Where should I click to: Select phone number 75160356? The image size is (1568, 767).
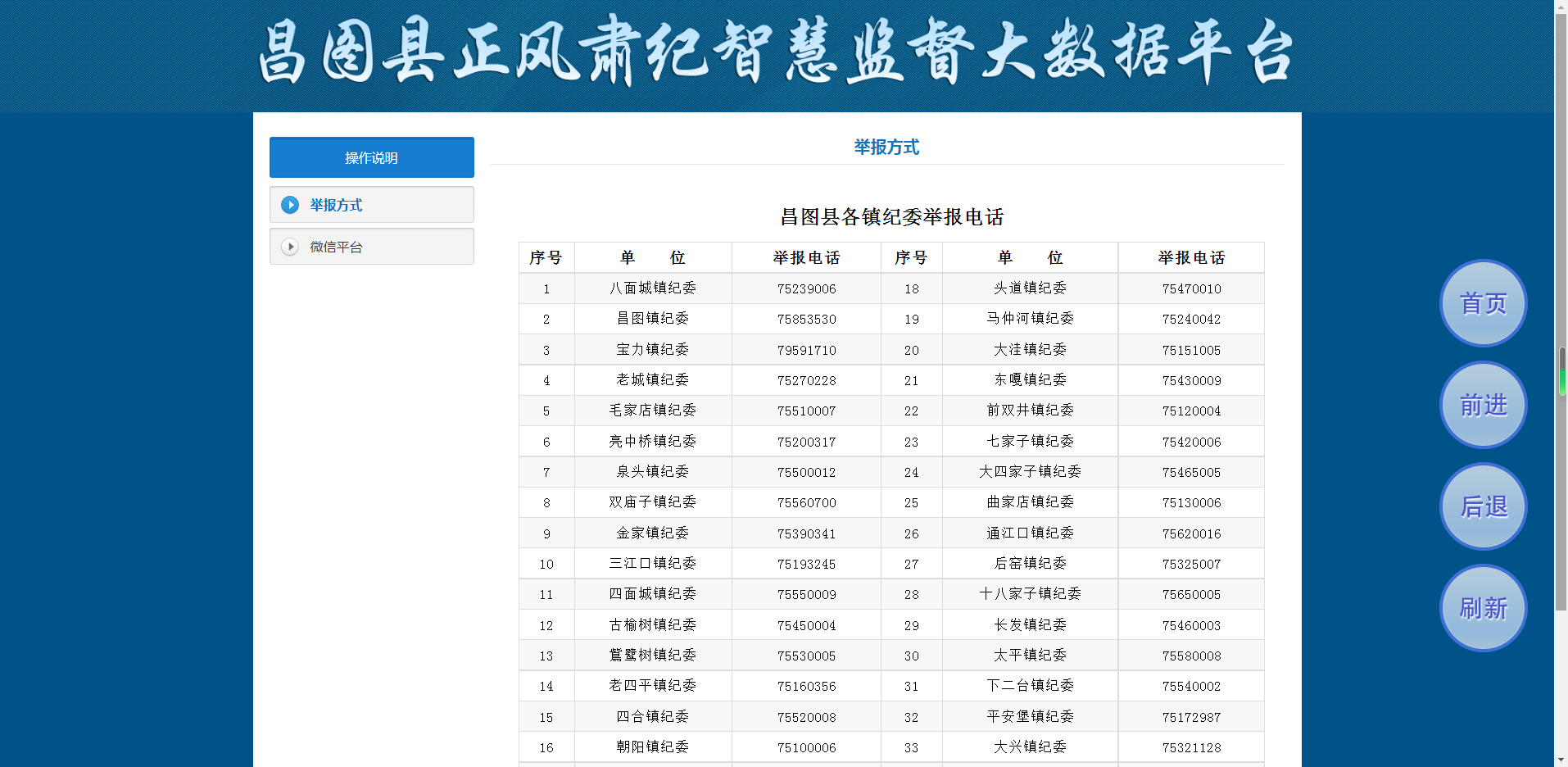pos(807,687)
